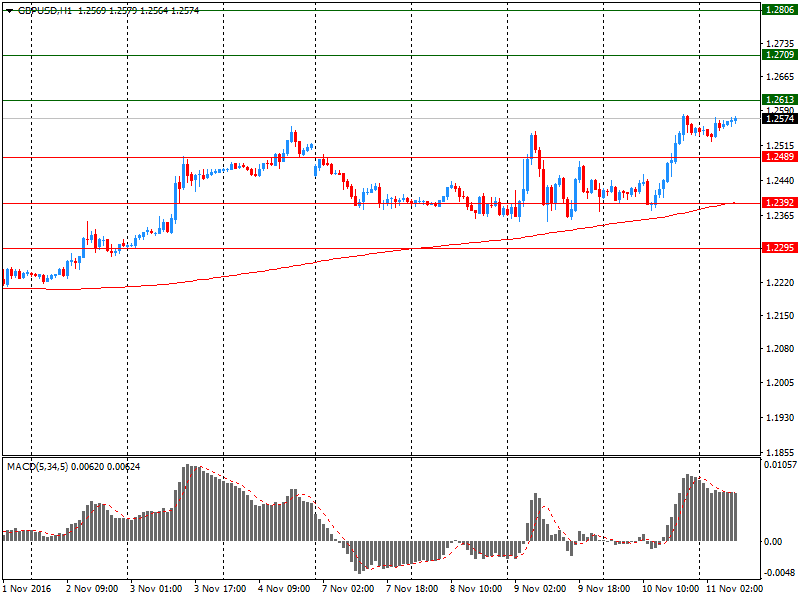
Task: Click the -0.0048 MACD scale value
Action: click(x=779, y=572)
